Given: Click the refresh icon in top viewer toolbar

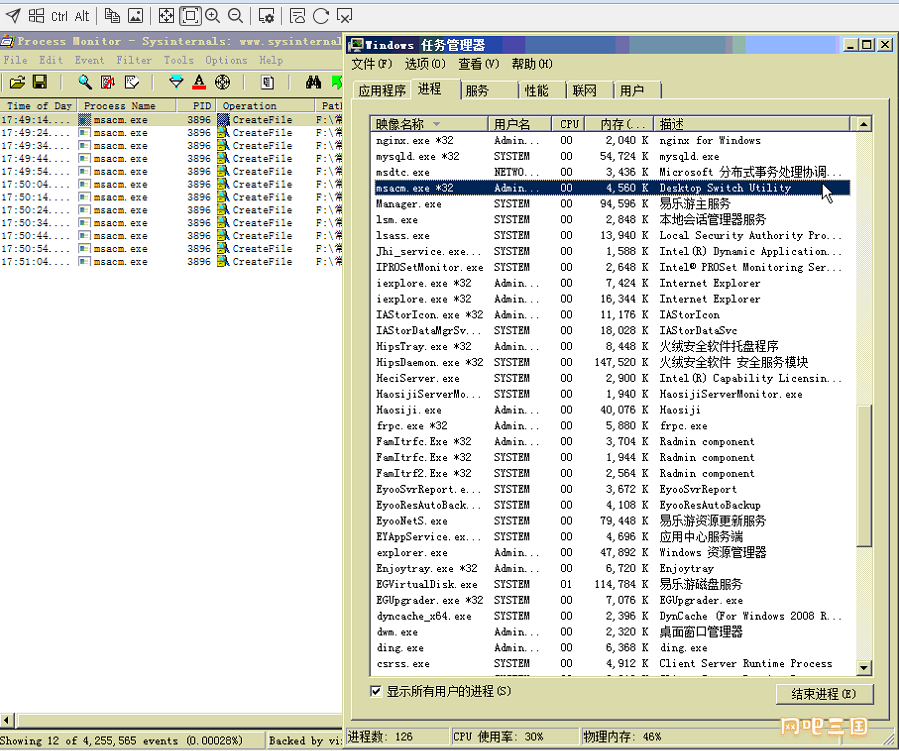Looking at the screenshot, I should (321, 16).
